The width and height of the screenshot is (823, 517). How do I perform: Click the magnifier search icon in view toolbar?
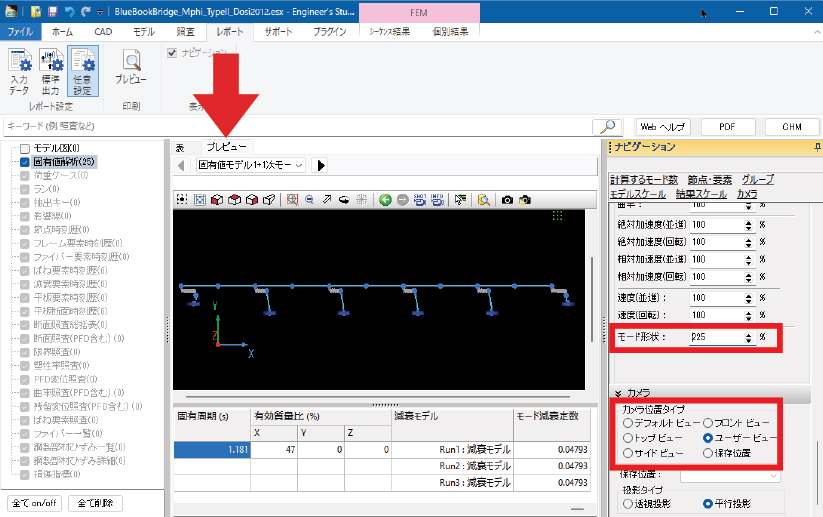point(484,199)
